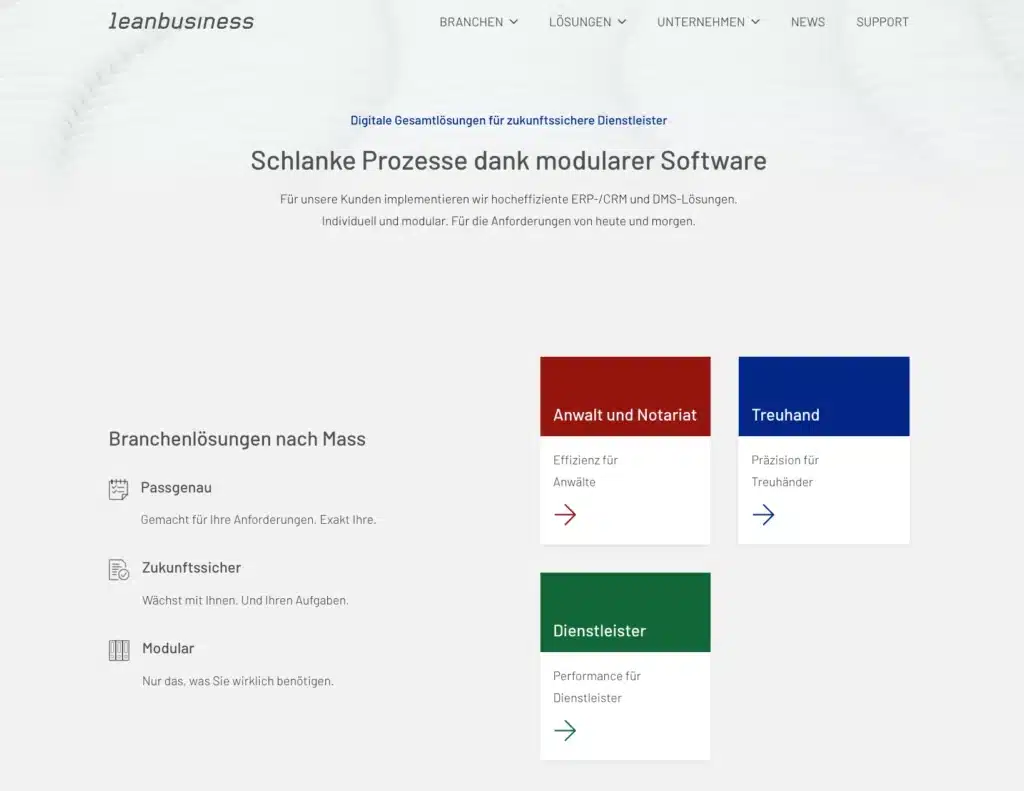Click the green arrow under Dienstleister
Viewport: 1024px width, 791px height.
coord(565,731)
